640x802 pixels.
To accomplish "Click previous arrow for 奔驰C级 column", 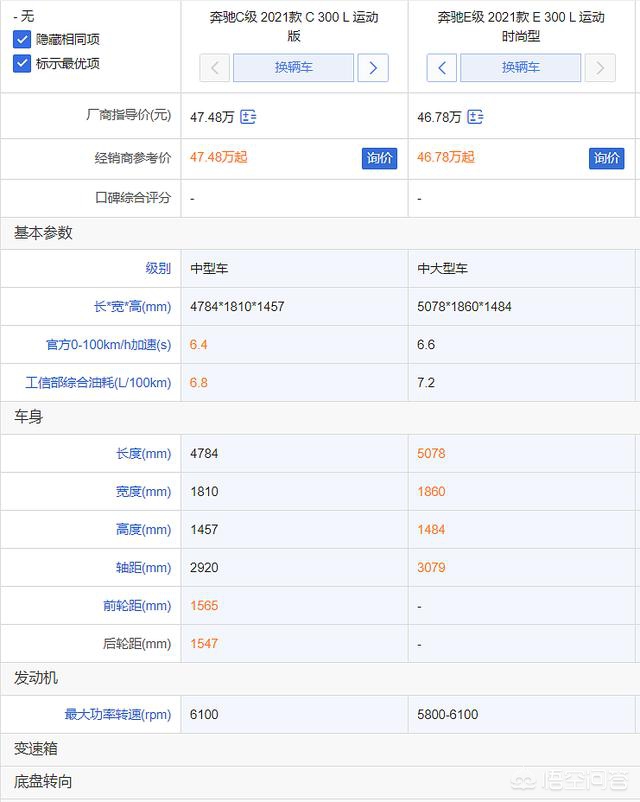I will [x=214, y=68].
